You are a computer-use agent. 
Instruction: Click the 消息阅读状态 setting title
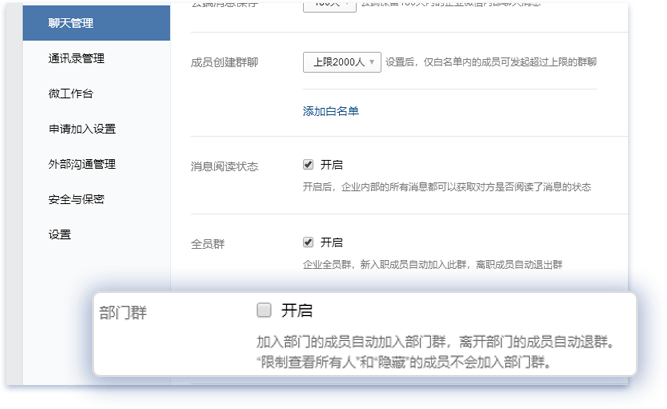click(x=224, y=166)
